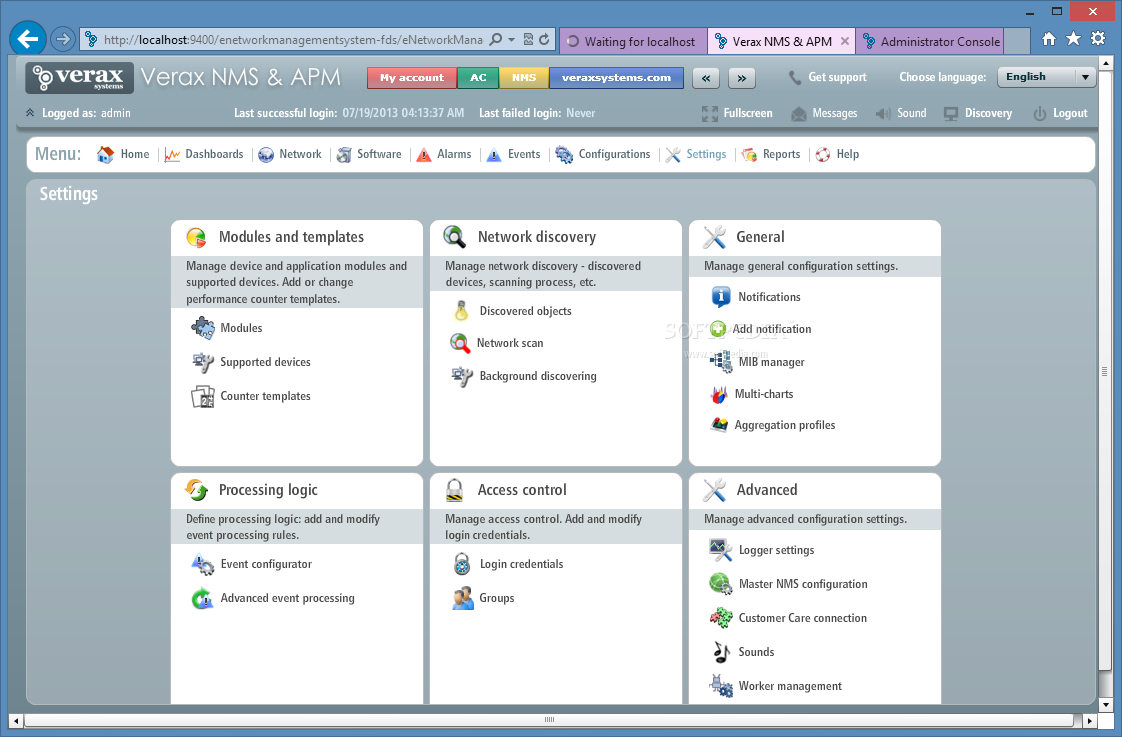This screenshot has width=1122, height=737.
Task: Close the Verax NMS & APM tab
Action: click(844, 42)
